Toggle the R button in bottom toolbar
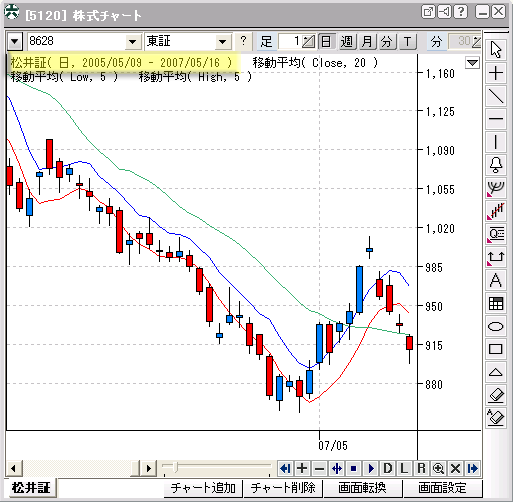The image size is (513, 502). point(422,469)
